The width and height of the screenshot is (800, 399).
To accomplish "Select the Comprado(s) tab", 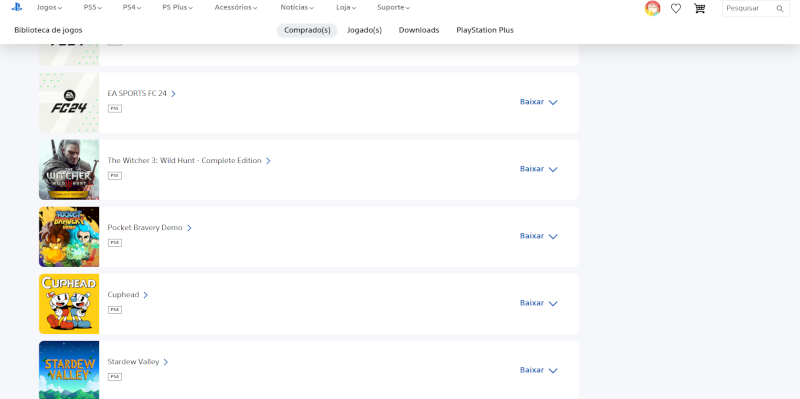I will (x=307, y=30).
